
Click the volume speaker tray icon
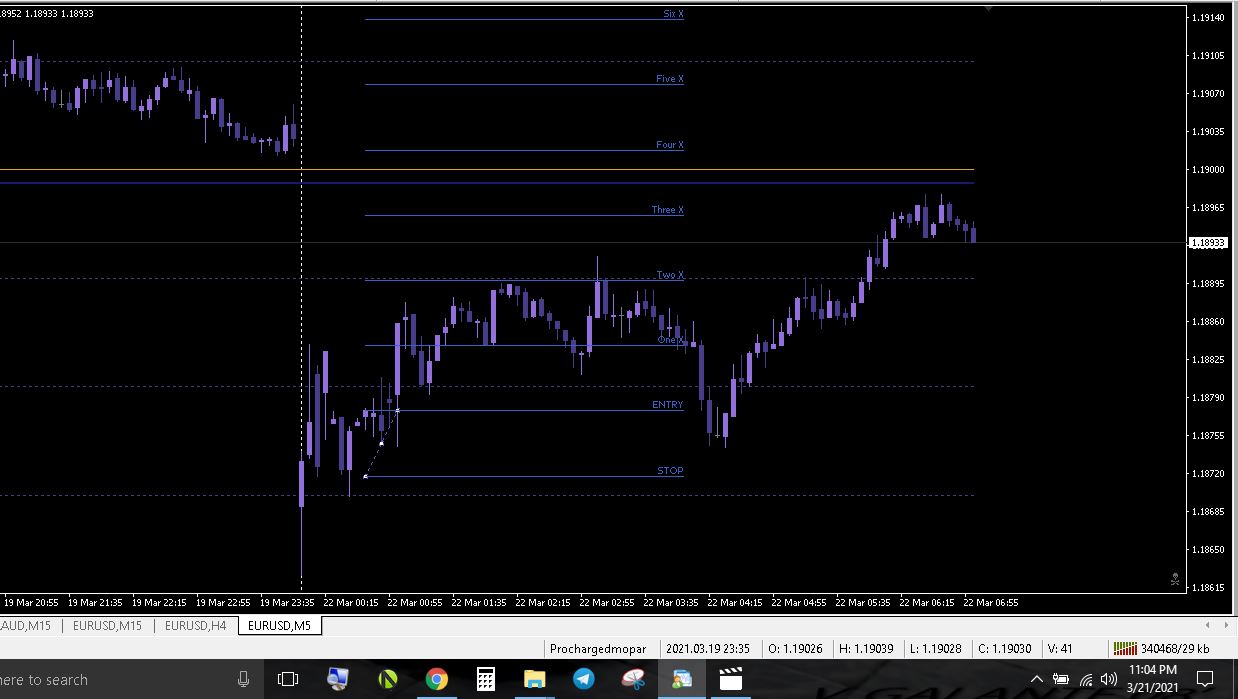click(1108, 680)
